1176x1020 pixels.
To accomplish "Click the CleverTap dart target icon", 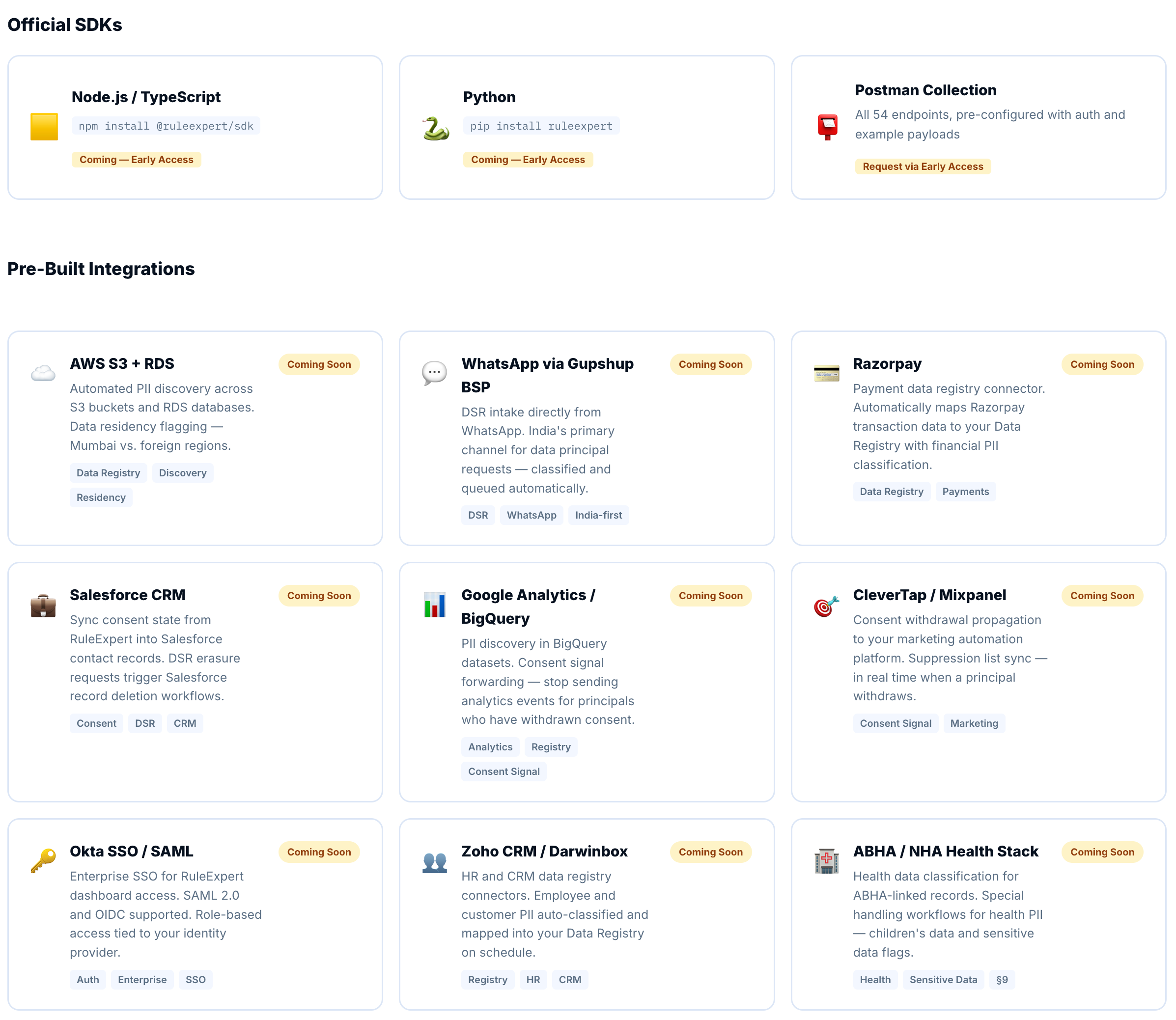I will click(x=827, y=606).
